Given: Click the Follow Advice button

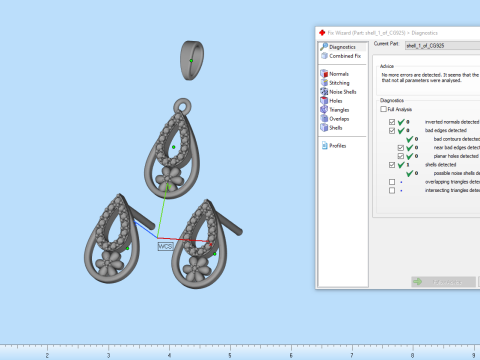Looking at the screenshot, I should [443, 282].
